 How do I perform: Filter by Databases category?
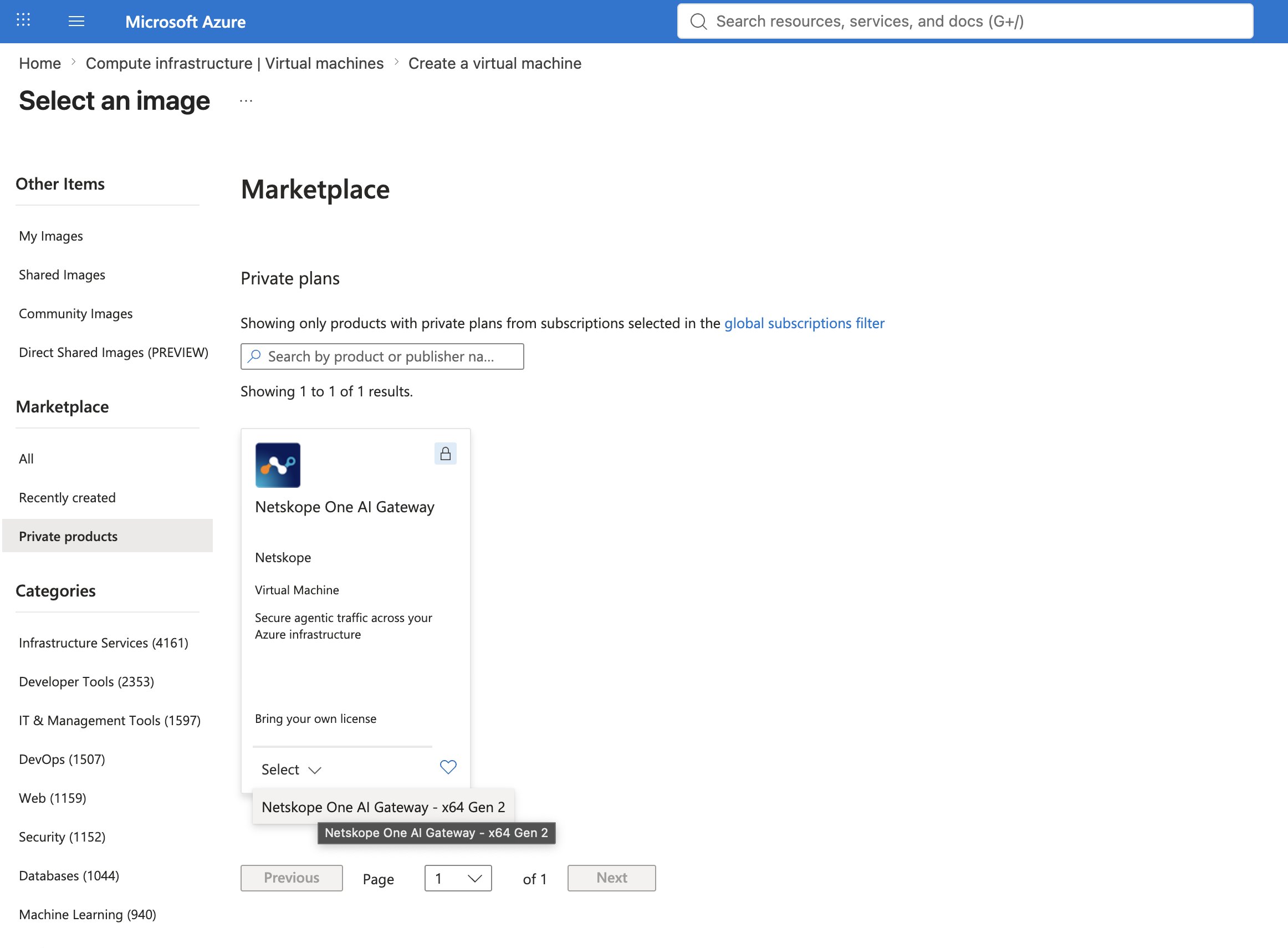[x=69, y=876]
